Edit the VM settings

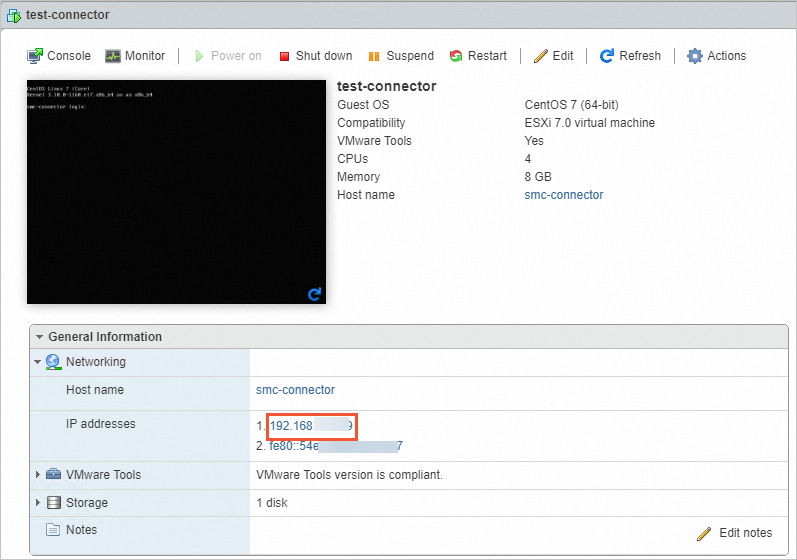pos(554,56)
